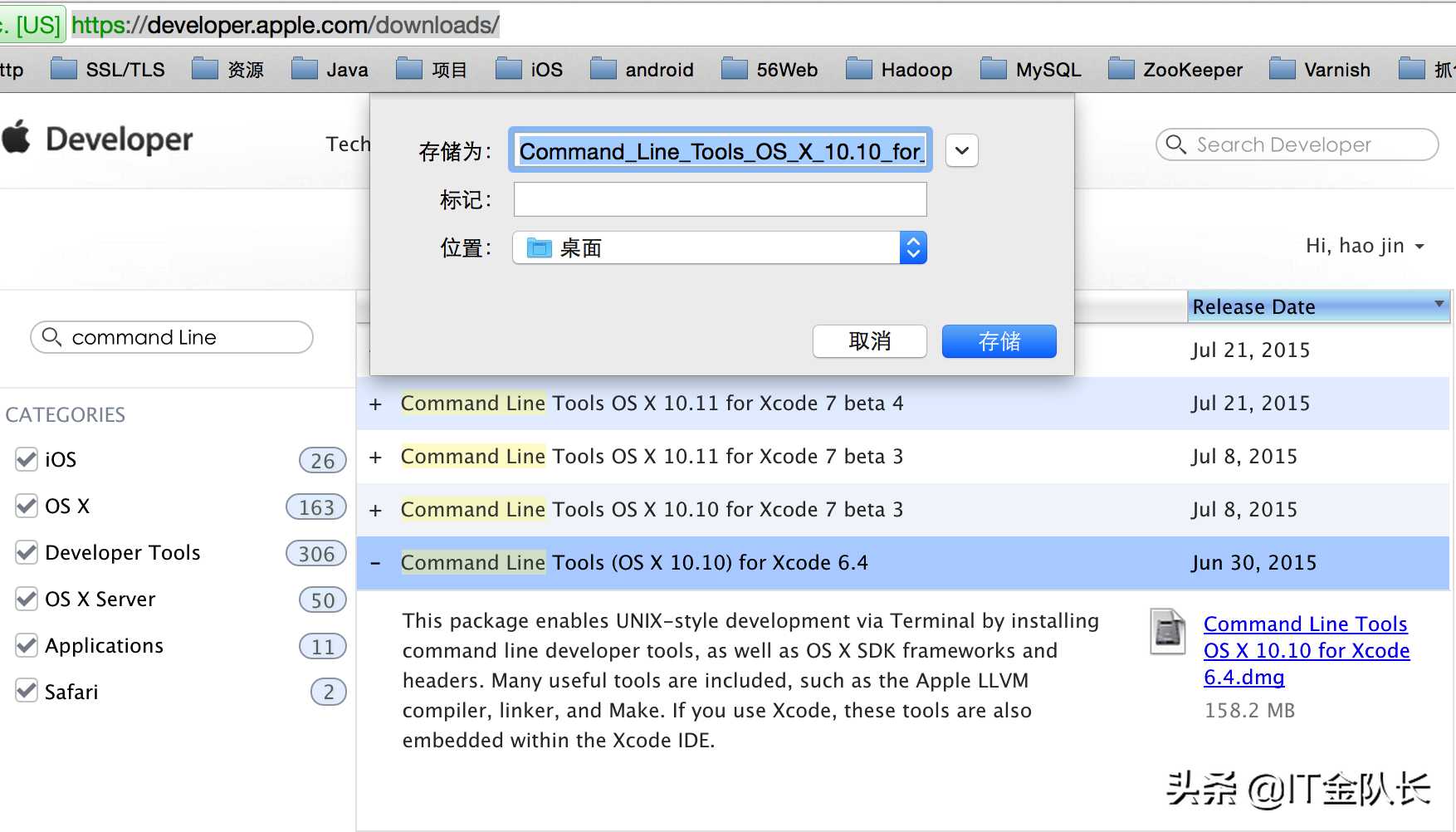Open the ZooKeeper bookmark folder
The image size is (1456, 832).
coord(1175,70)
